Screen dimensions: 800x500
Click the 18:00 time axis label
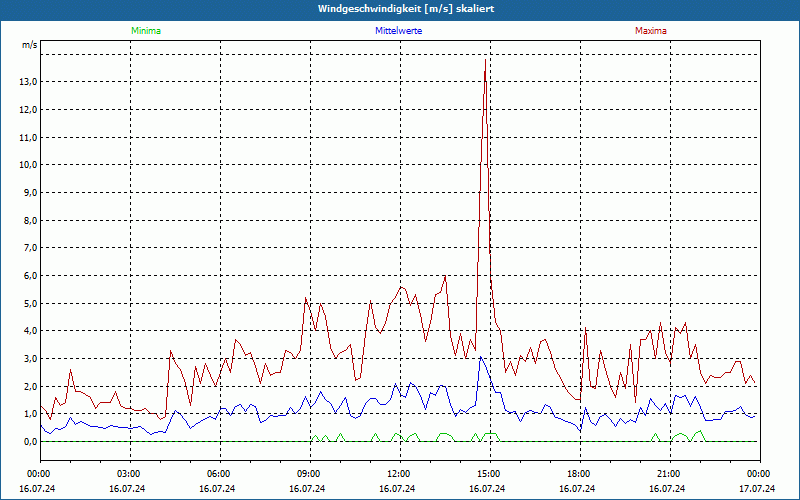coord(580,474)
